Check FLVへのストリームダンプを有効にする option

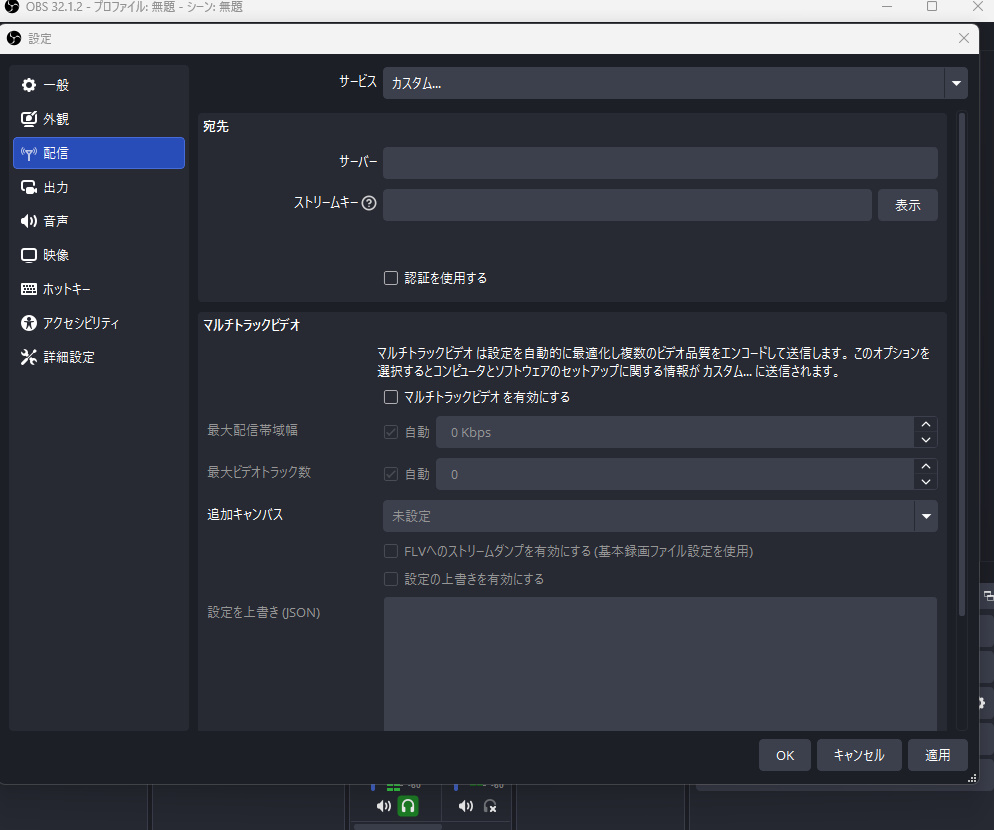(391, 551)
